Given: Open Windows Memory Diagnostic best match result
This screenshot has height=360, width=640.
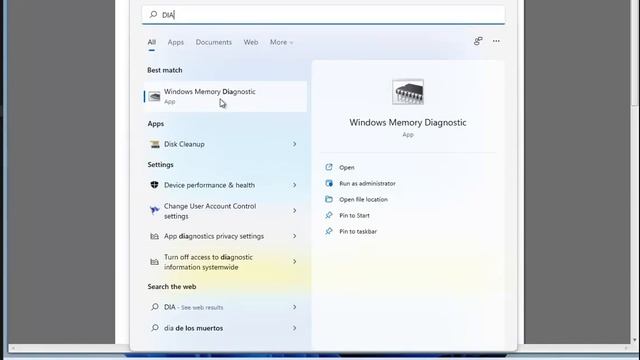Looking at the screenshot, I should (x=225, y=96).
